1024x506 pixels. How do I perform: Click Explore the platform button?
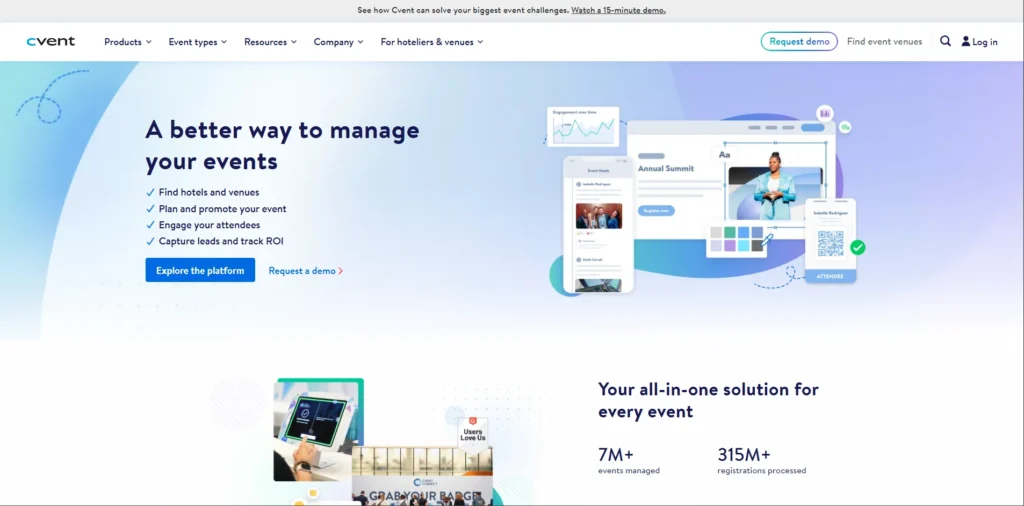(200, 270)
